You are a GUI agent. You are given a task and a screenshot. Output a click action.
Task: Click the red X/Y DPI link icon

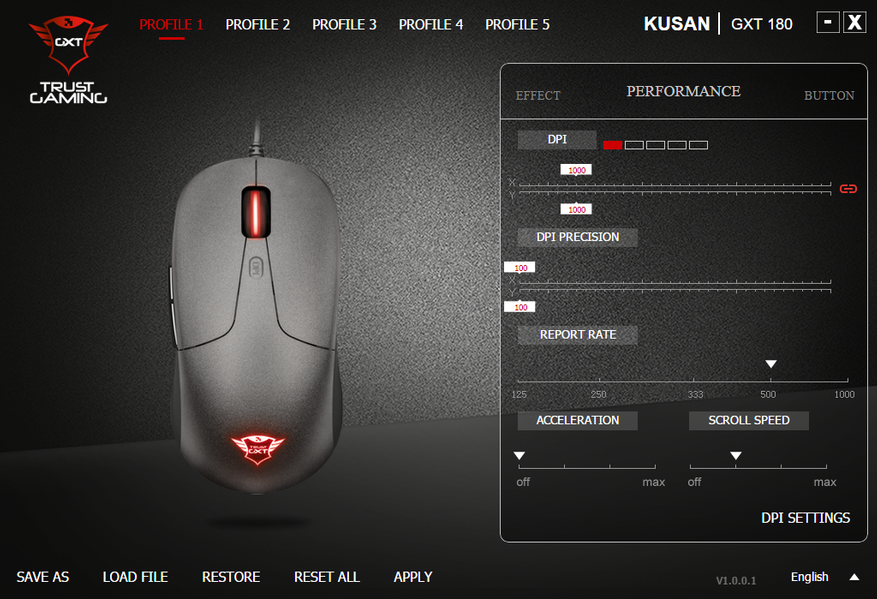pyautogui.click(x=848, y=189)
